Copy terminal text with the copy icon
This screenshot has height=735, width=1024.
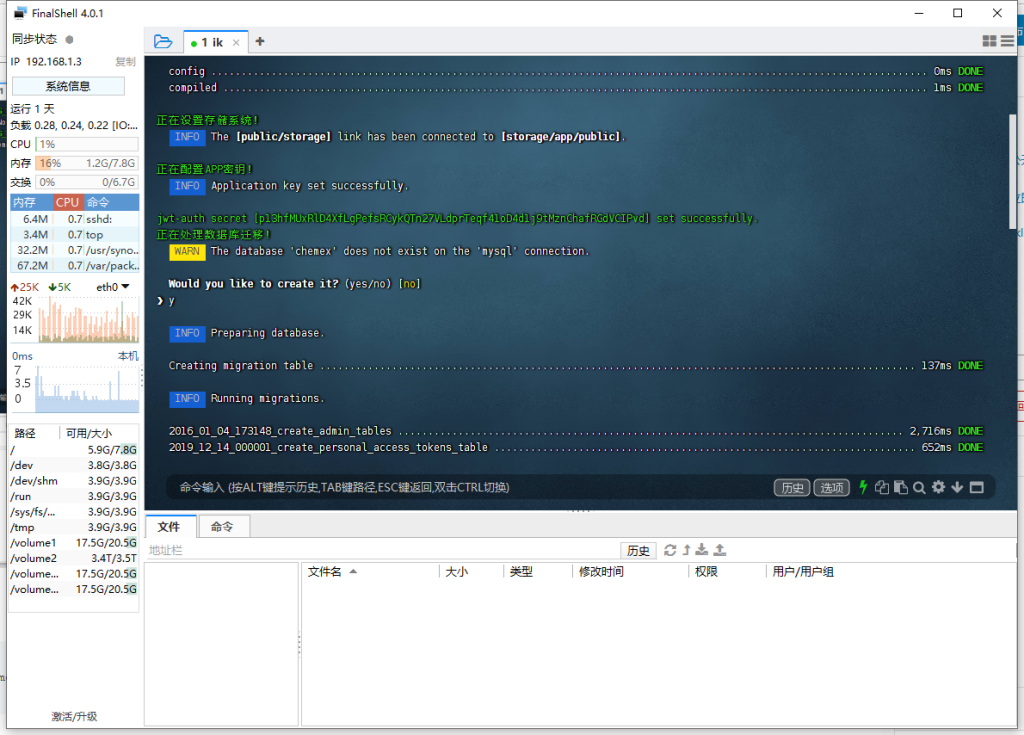click(882, 487)
